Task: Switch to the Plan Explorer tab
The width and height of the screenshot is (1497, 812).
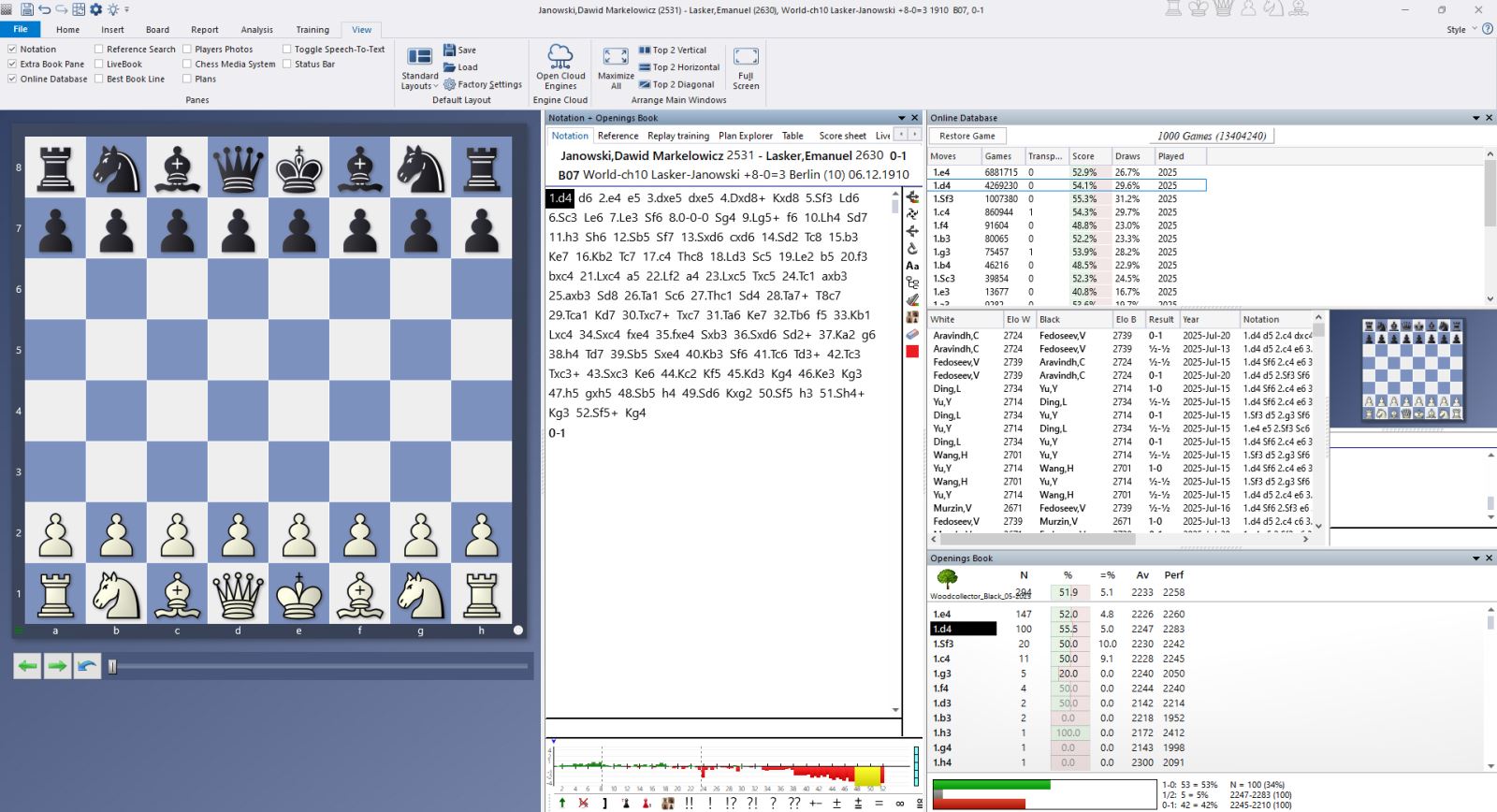Action: tap(745, 137)
